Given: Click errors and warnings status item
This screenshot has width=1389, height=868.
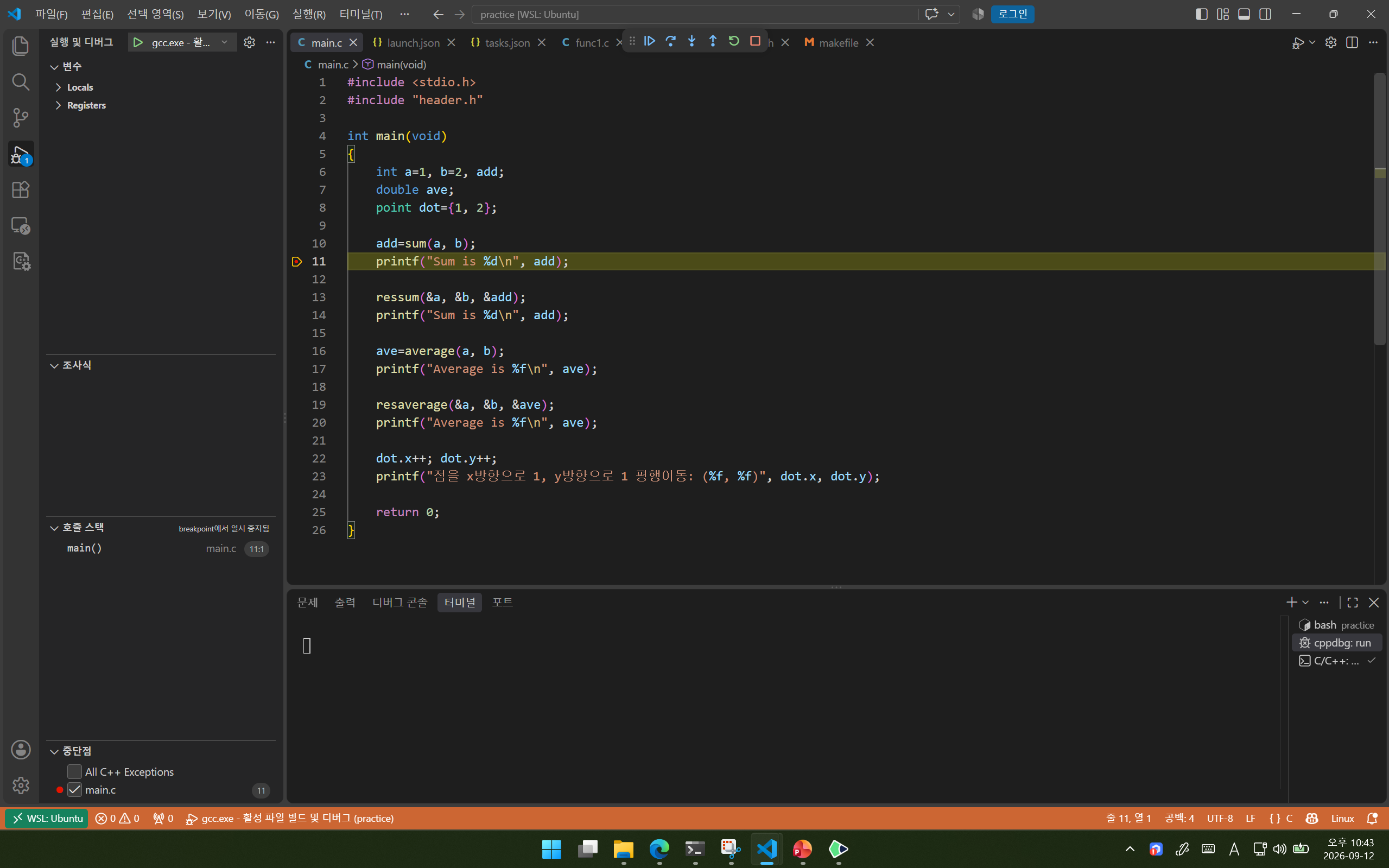Looking at the screenshot, I should point(117,818).
